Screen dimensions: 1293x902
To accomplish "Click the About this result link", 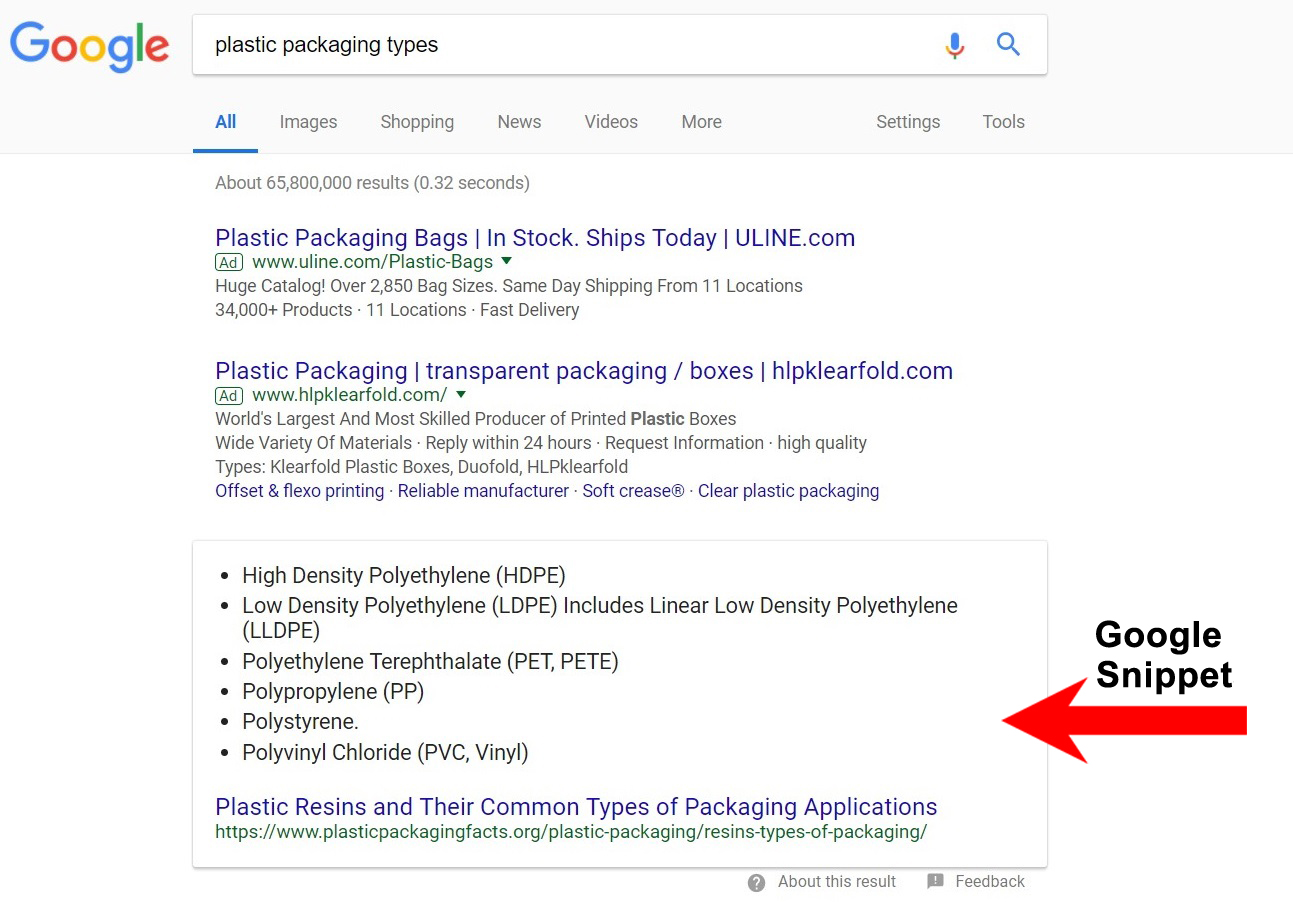I will (837, 882).
